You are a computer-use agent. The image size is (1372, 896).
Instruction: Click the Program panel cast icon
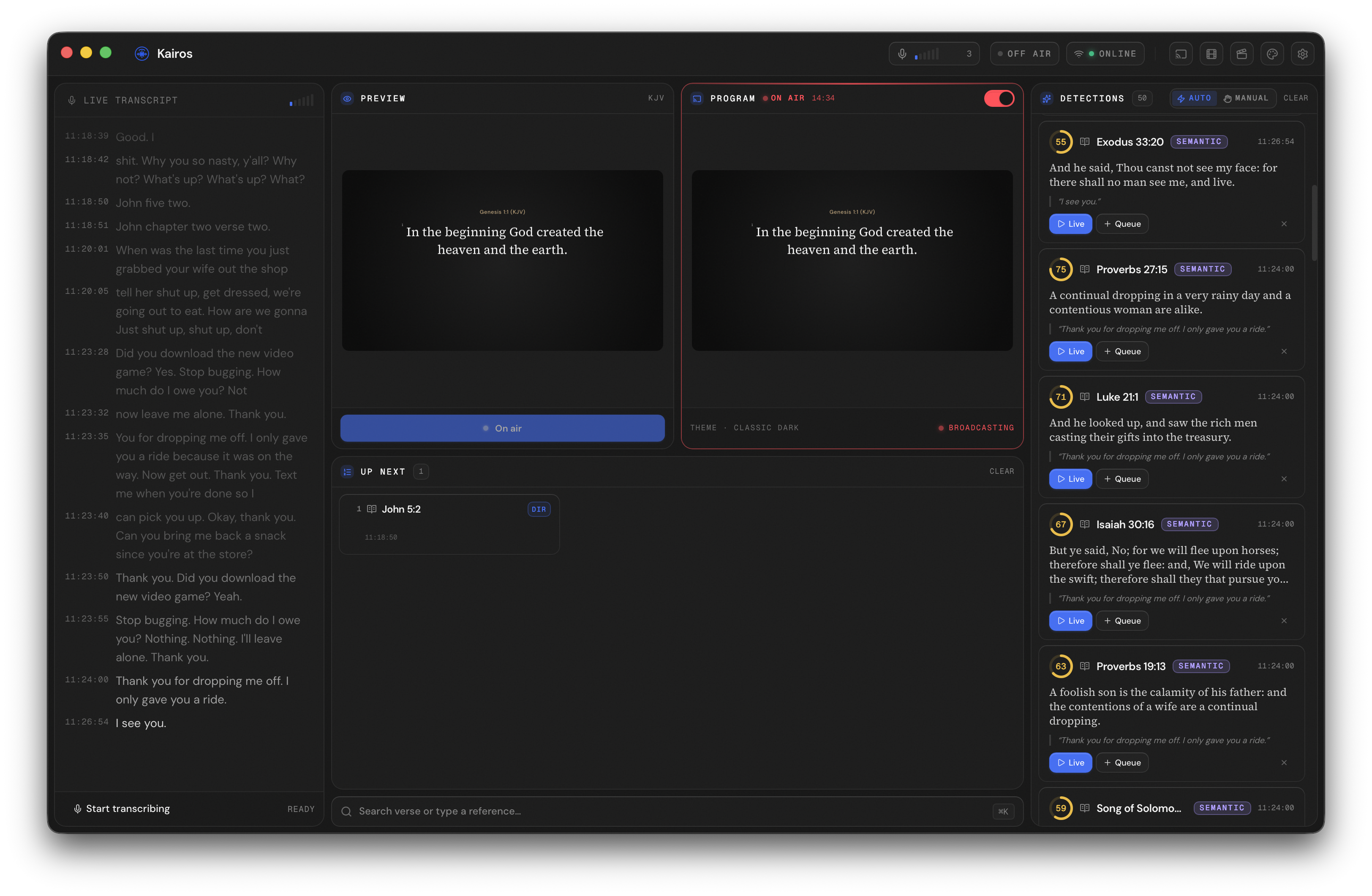click(x=697, y=98)
